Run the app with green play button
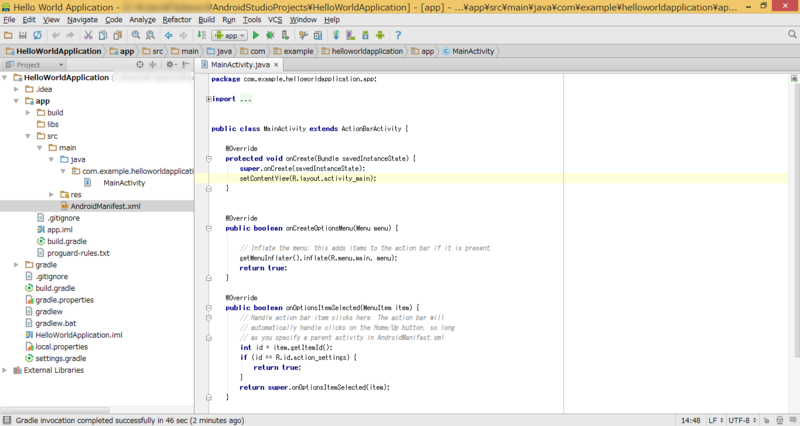This screenshot has height=426, width=800. (256, 35)
